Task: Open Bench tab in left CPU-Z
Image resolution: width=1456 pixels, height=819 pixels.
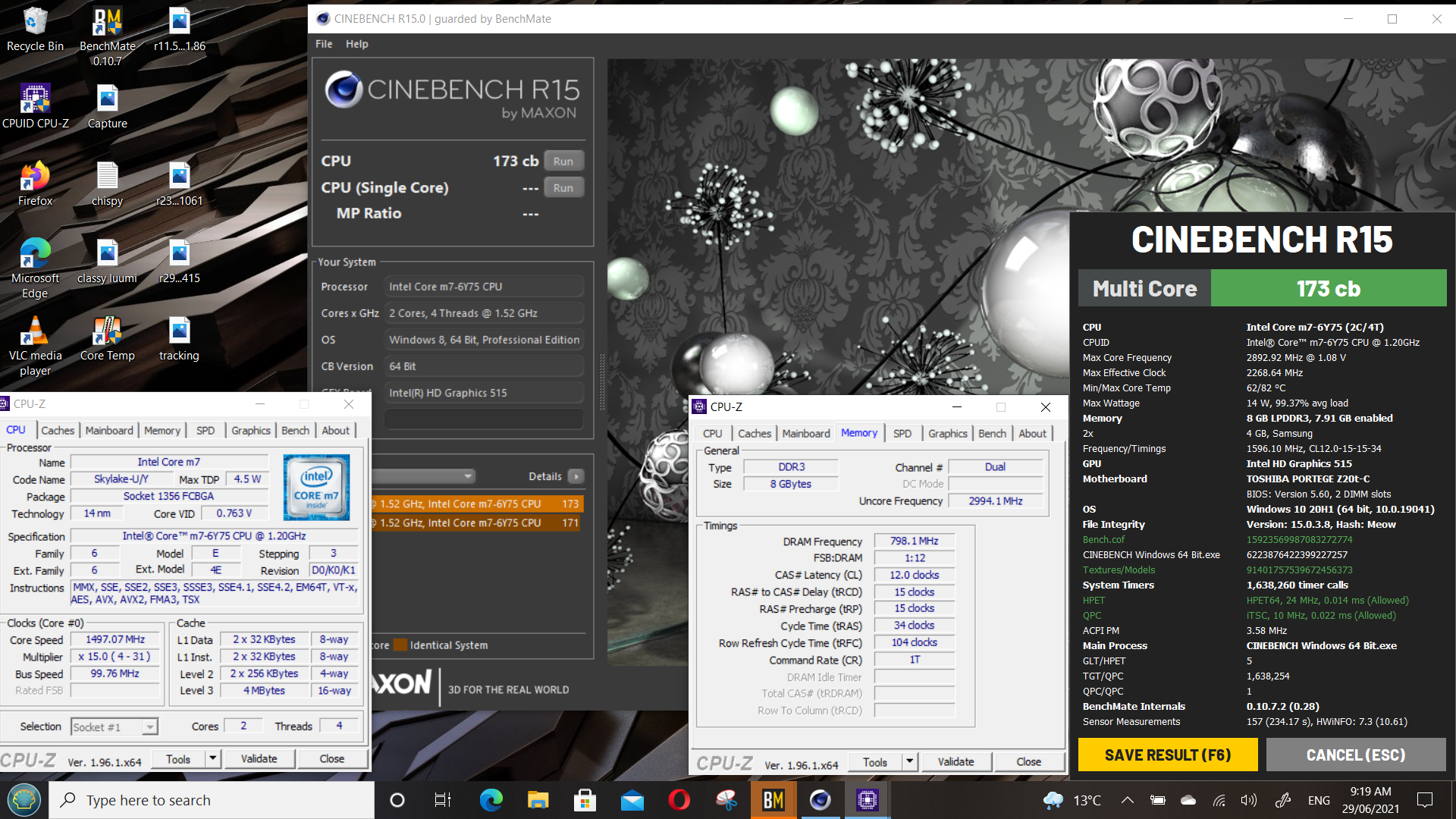Action: (x=295, y=430)
